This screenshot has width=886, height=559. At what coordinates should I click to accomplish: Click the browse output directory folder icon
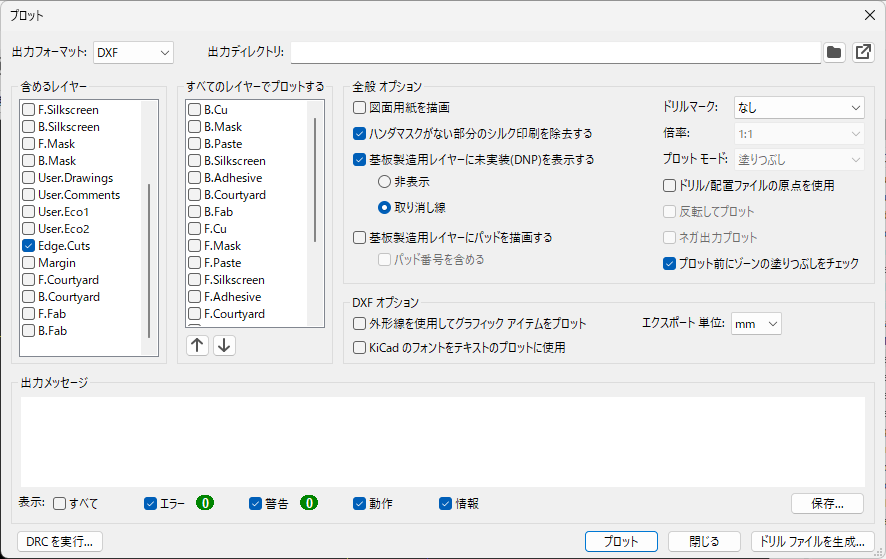pos(834,52)
